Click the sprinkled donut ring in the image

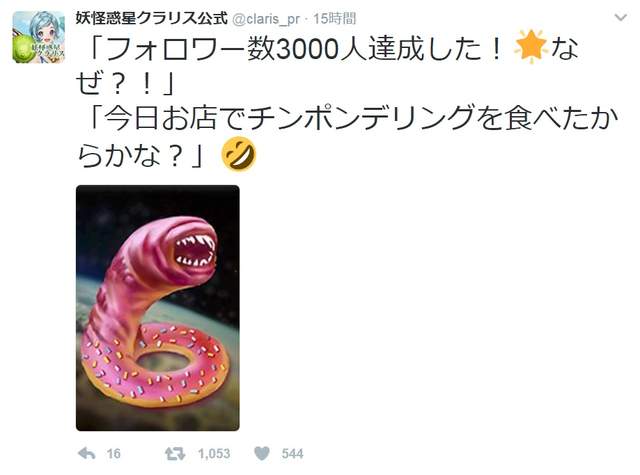[156, 364]
